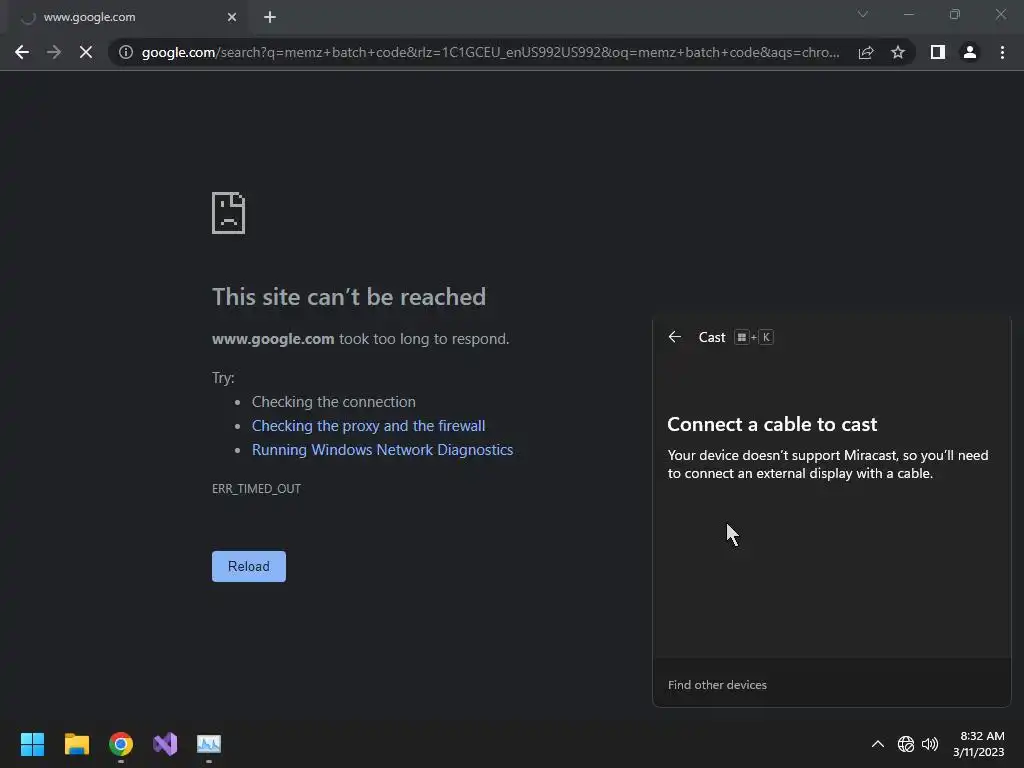The image size is (1024, 768).
Task: Bookmark this tab with the star
Action: pyautogui.click(x=898, y=52)
